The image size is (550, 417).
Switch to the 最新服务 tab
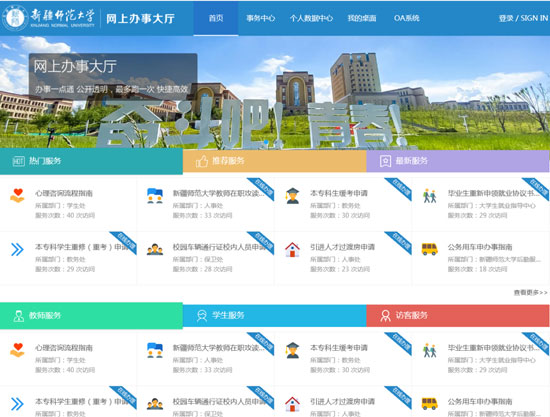click(x=458, y=161)
